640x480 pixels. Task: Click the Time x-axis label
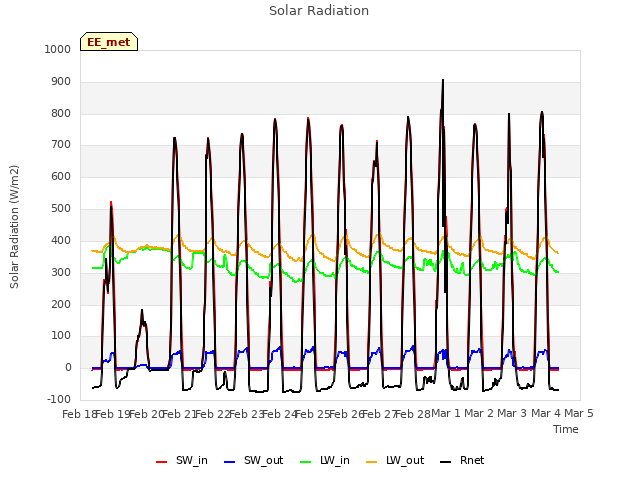565,429
